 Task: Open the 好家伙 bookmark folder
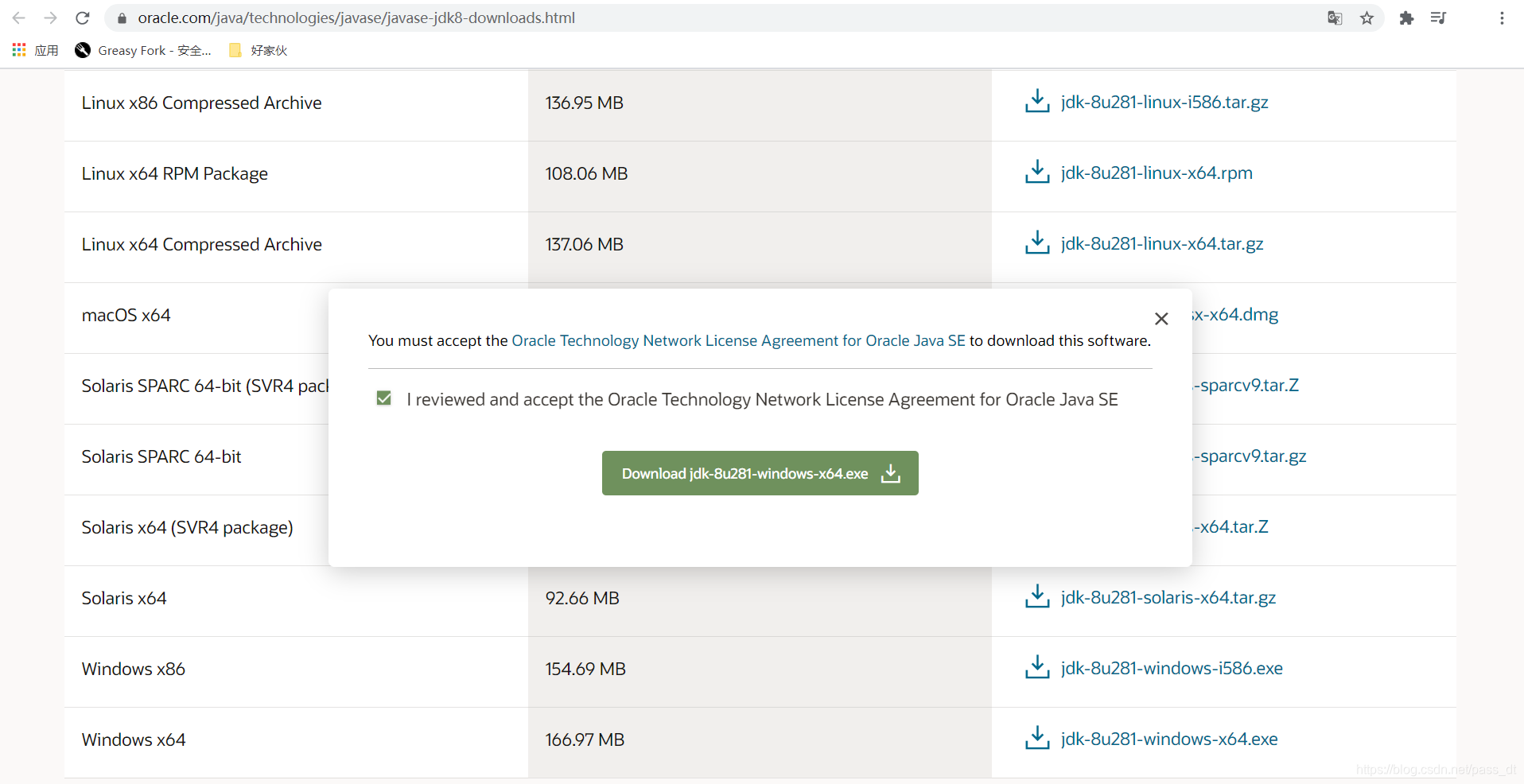pyautogui.click(x=258, y=50)
